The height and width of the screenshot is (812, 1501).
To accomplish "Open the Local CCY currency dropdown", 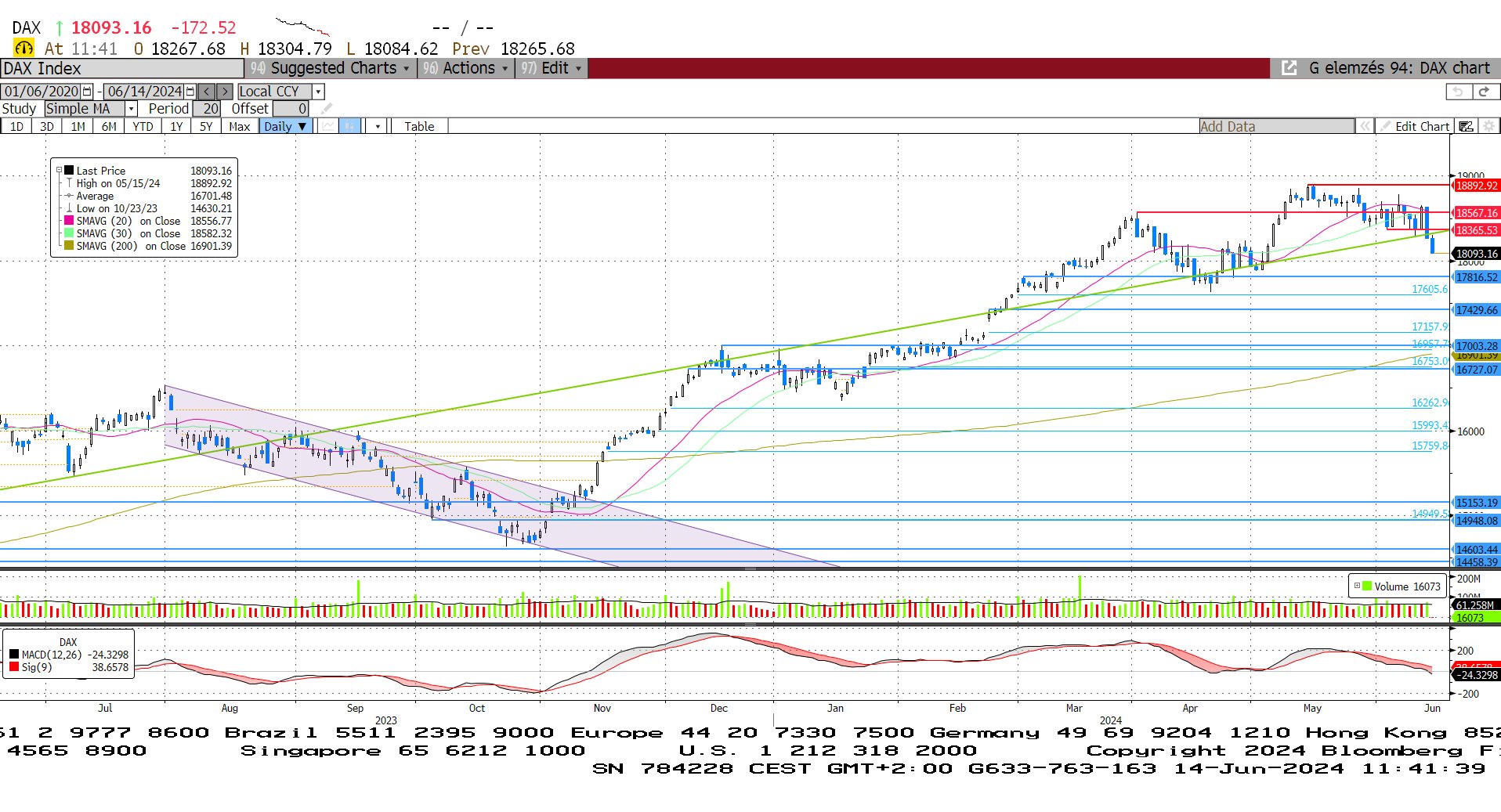I will click(x=318, y=92).
